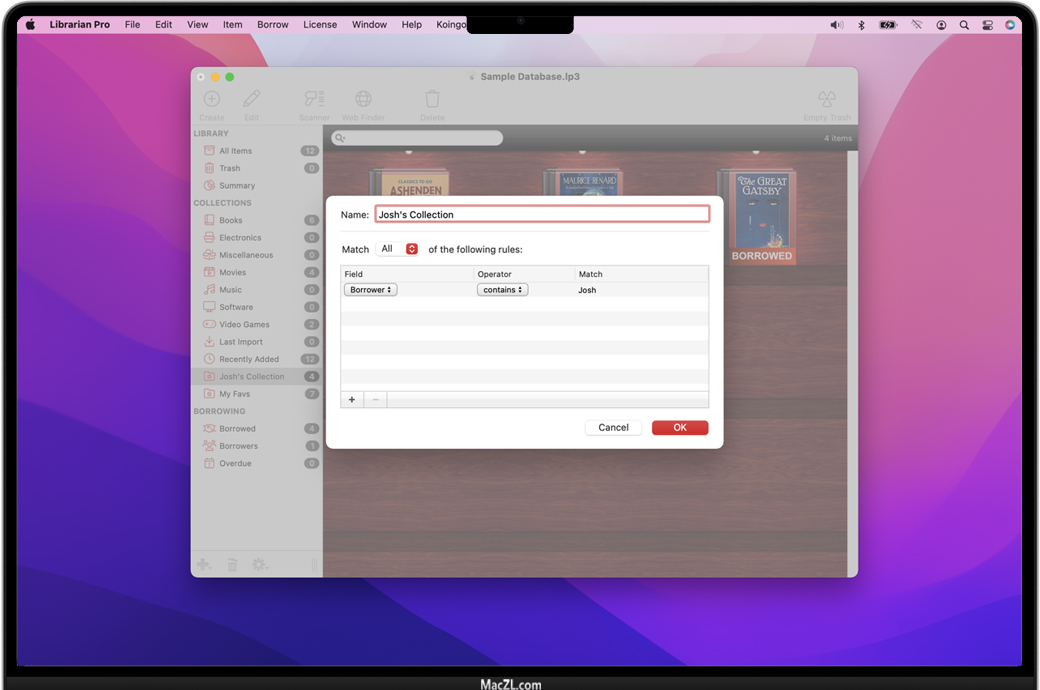Select Trash in the library sidebar
The height and width of the screenshot is (690, 1040).
pos(256,168)
